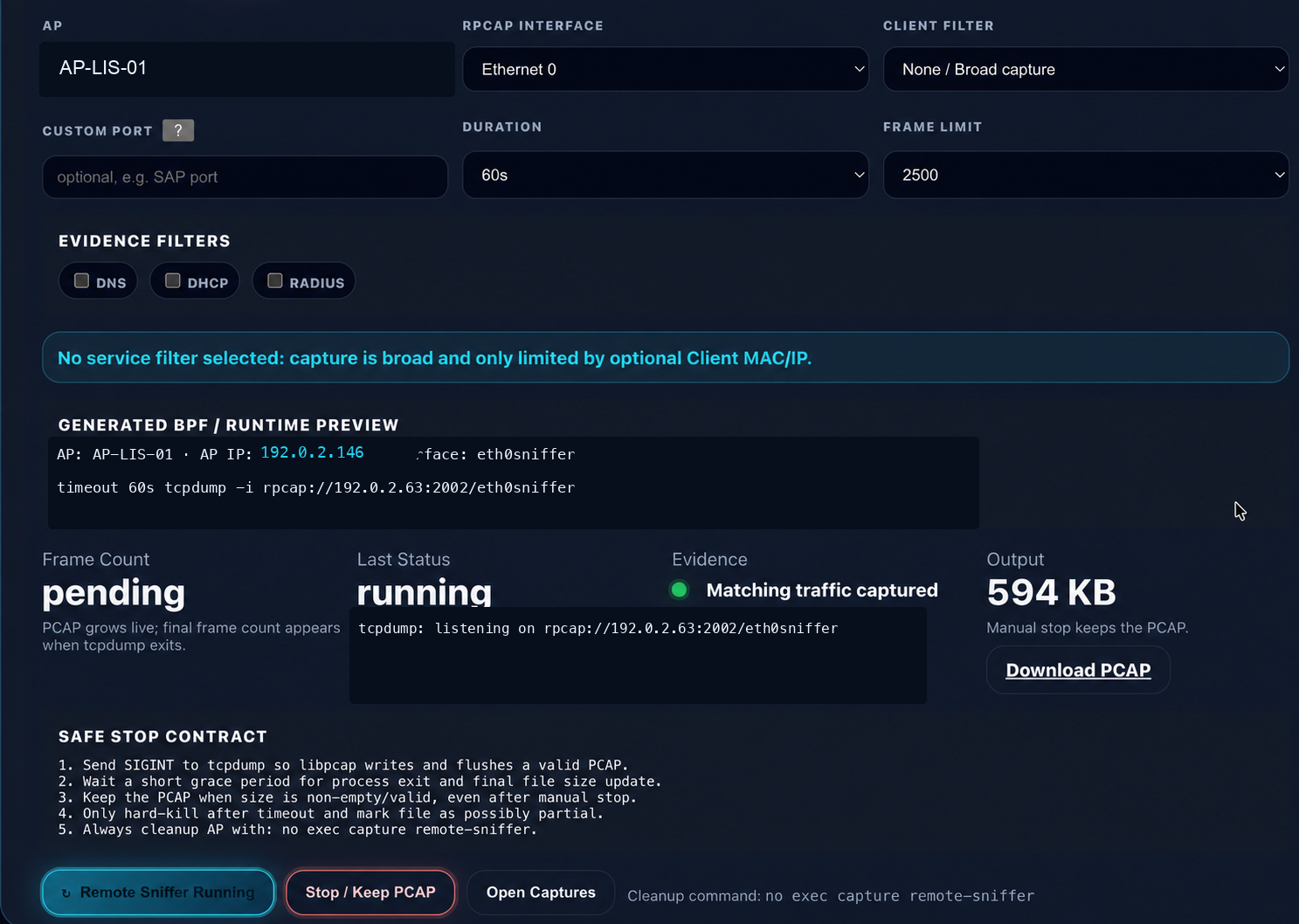Screen dimensions: 1299x924
Task: Click the AP IP address 192.0.2.146
Action: coord(312,452)
